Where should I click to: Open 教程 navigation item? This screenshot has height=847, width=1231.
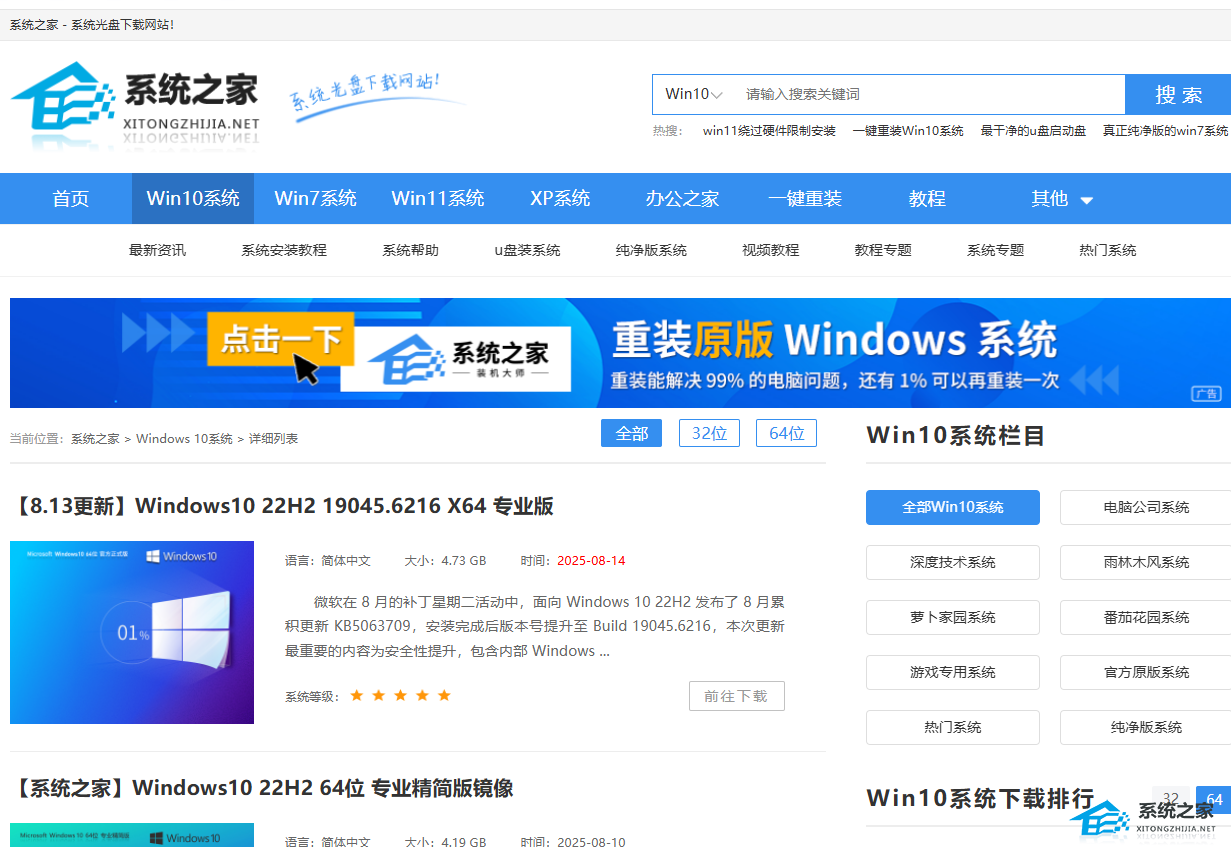tap(927, 198)
